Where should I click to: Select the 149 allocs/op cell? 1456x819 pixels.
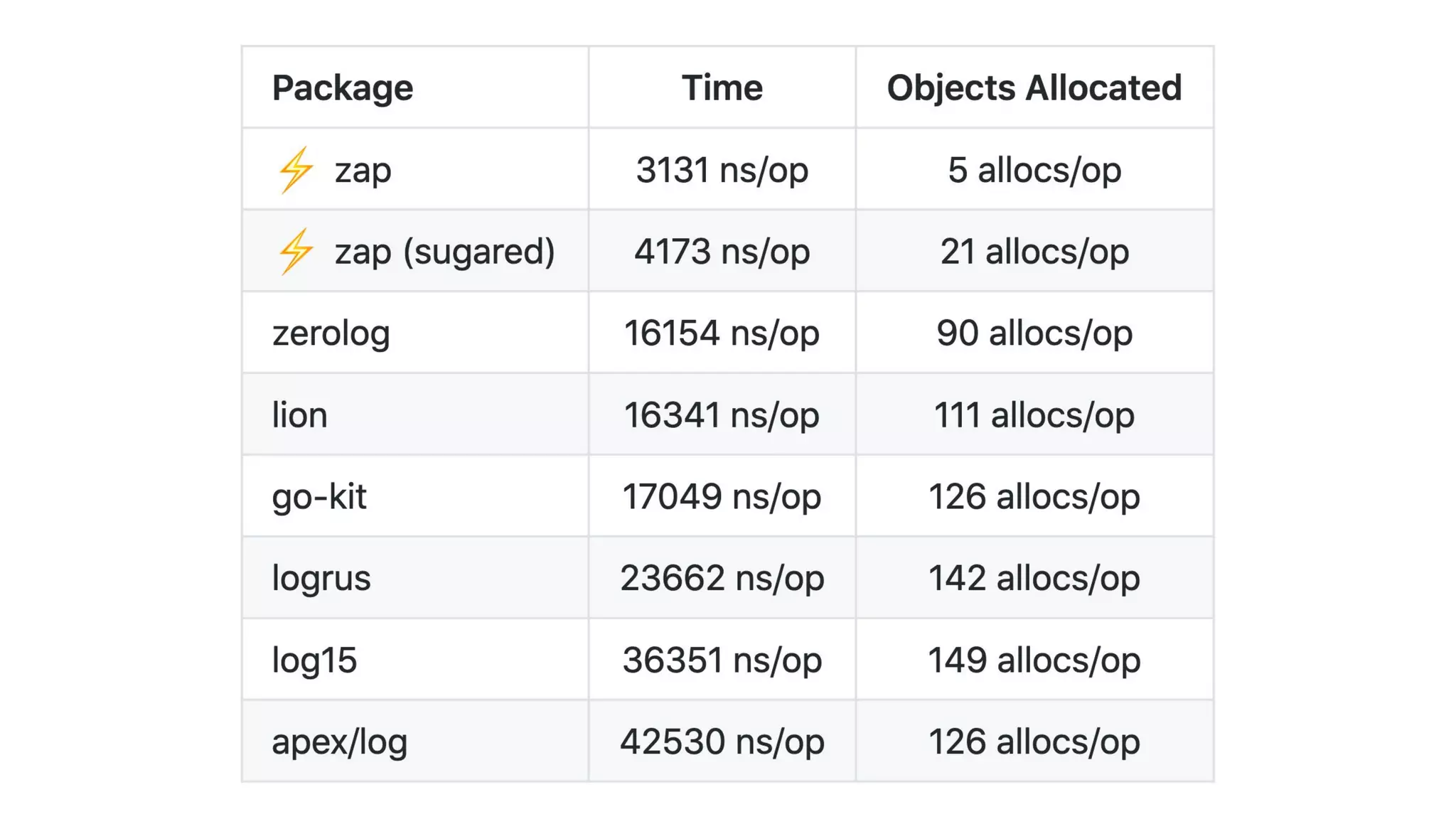click(x=1034, y=660)
